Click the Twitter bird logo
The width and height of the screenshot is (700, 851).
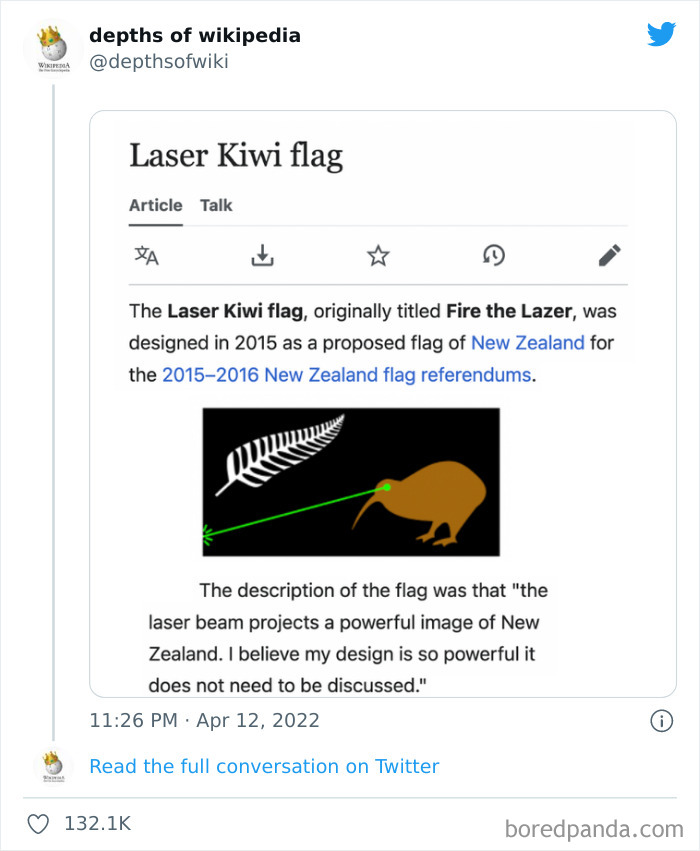coord(661,35)
